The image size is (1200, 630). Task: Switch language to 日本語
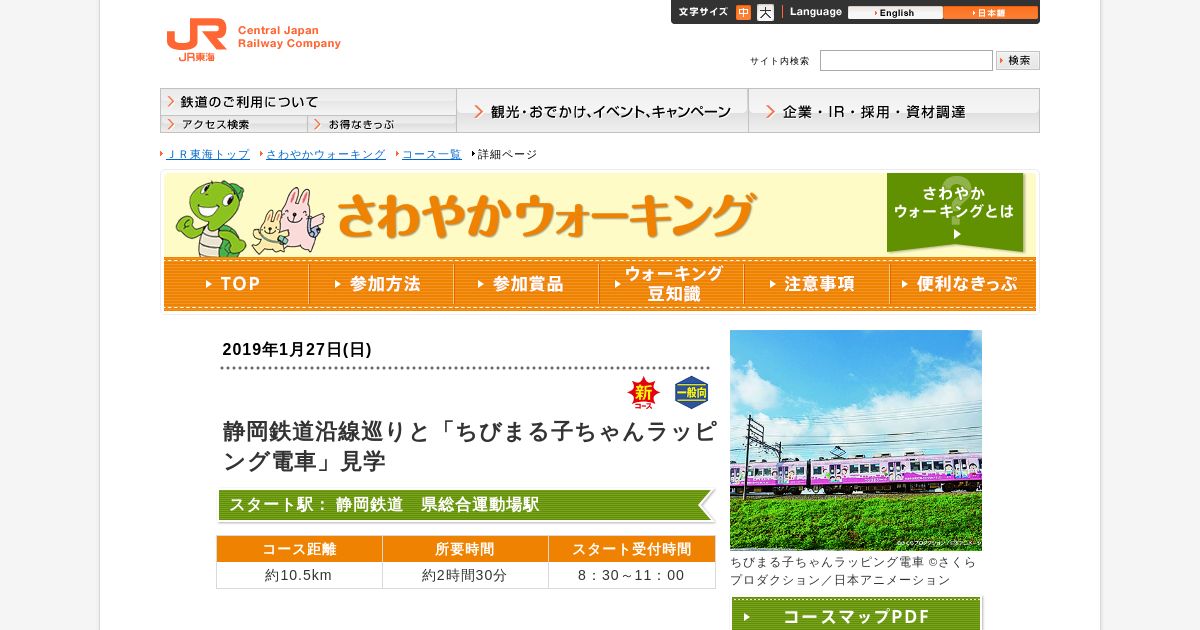[x=990, y=13]
